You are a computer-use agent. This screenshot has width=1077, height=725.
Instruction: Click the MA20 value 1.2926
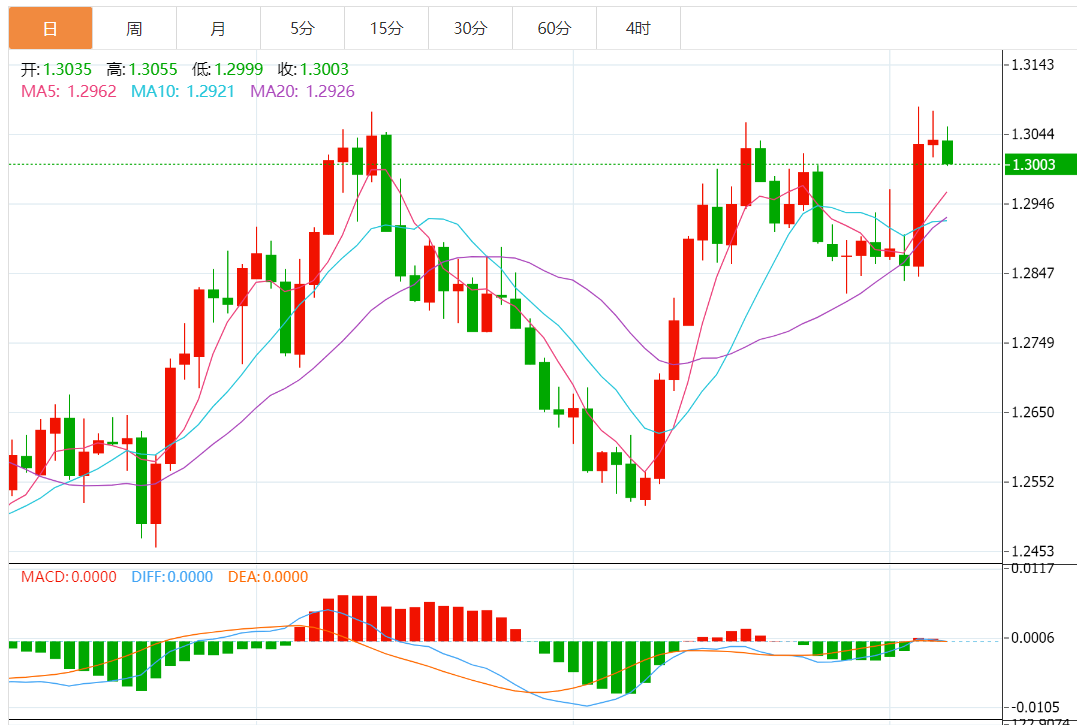click(330, 91)
